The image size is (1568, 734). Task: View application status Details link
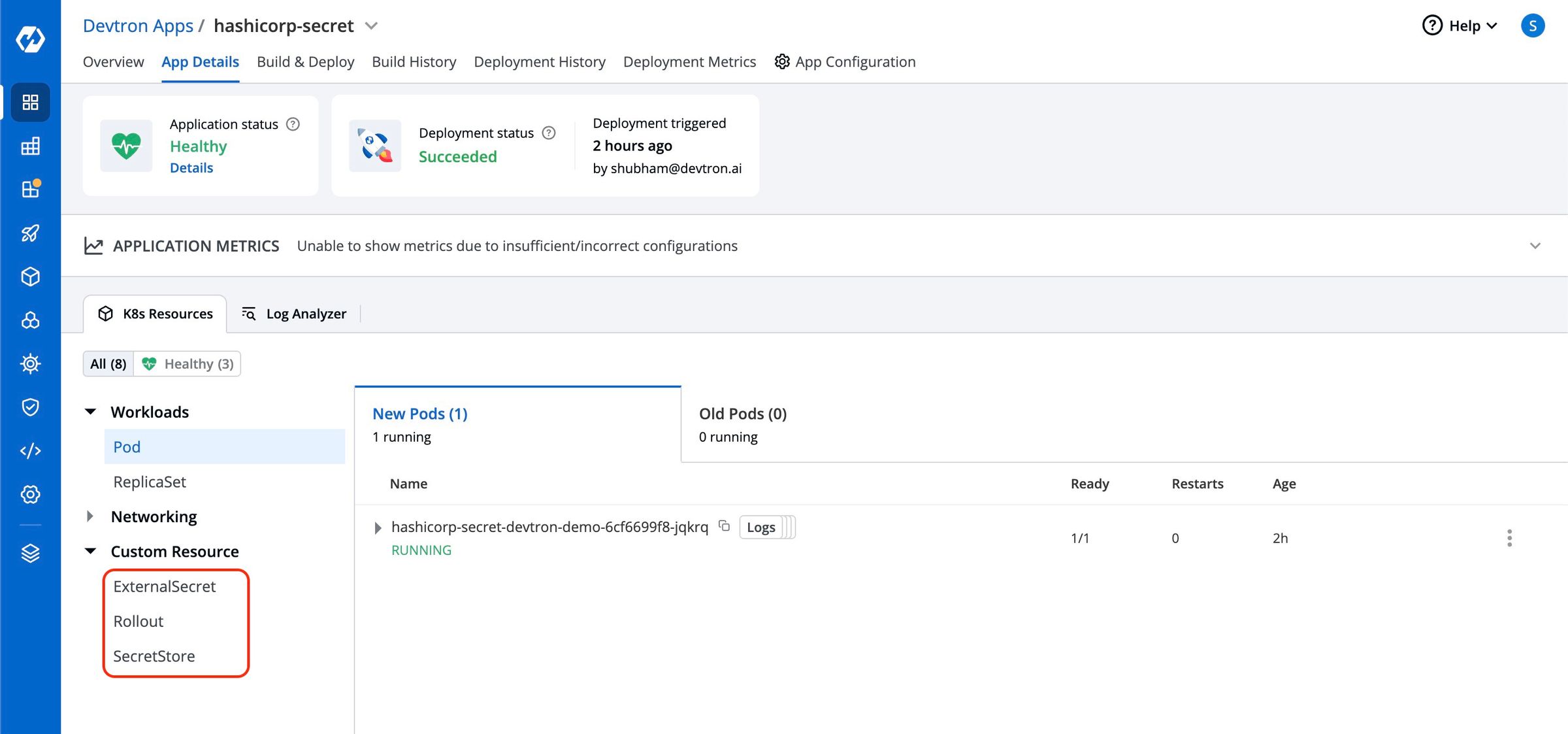click(x=191, y=167)
